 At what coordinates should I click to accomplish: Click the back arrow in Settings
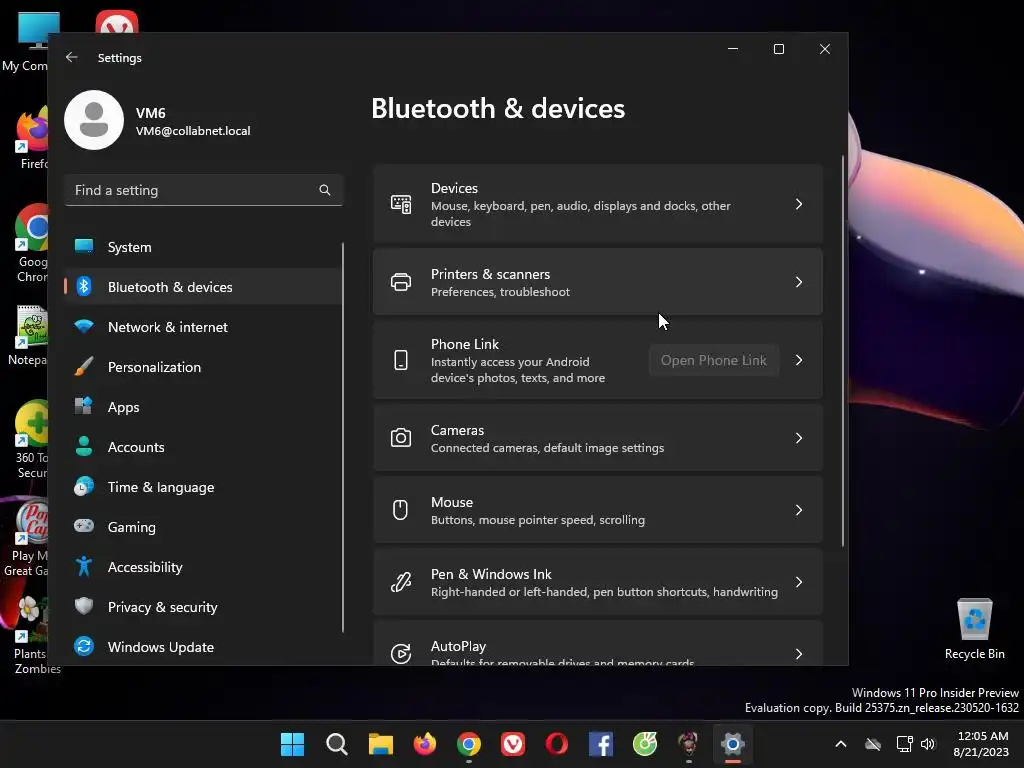(x=71, y=57)
